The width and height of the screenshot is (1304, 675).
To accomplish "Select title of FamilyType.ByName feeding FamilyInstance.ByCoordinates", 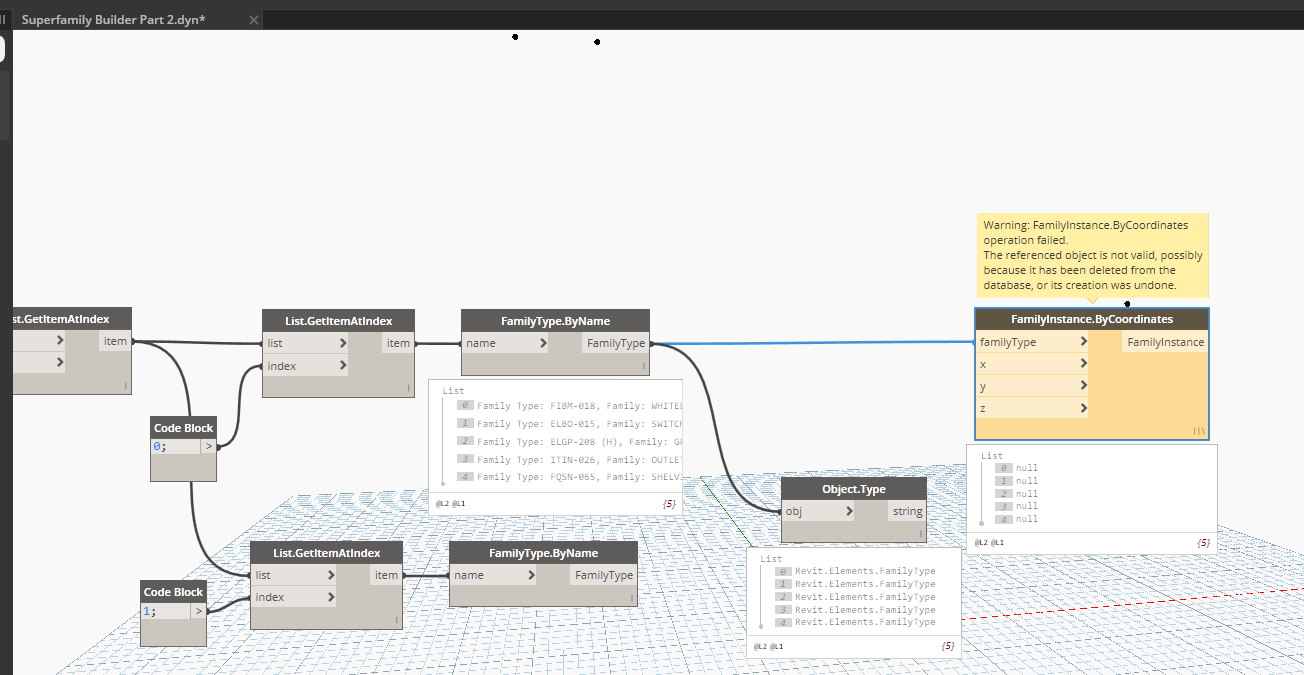I will [556, 321].
